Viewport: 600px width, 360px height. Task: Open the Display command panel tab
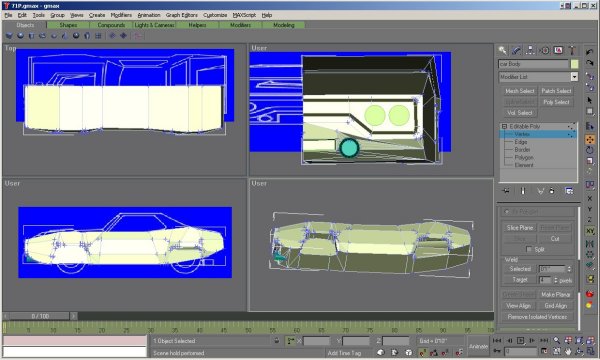558,50
